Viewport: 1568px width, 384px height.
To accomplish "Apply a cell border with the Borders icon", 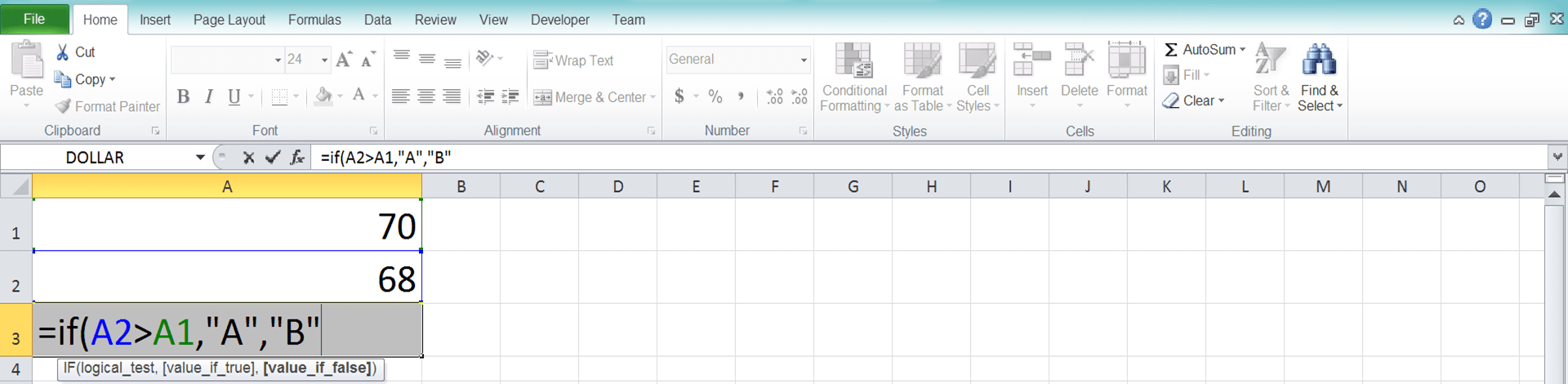I will 279,96.
